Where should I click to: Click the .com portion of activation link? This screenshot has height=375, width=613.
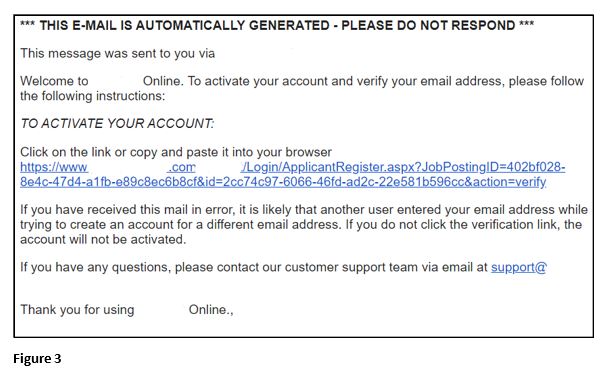(x=181, y=167)
